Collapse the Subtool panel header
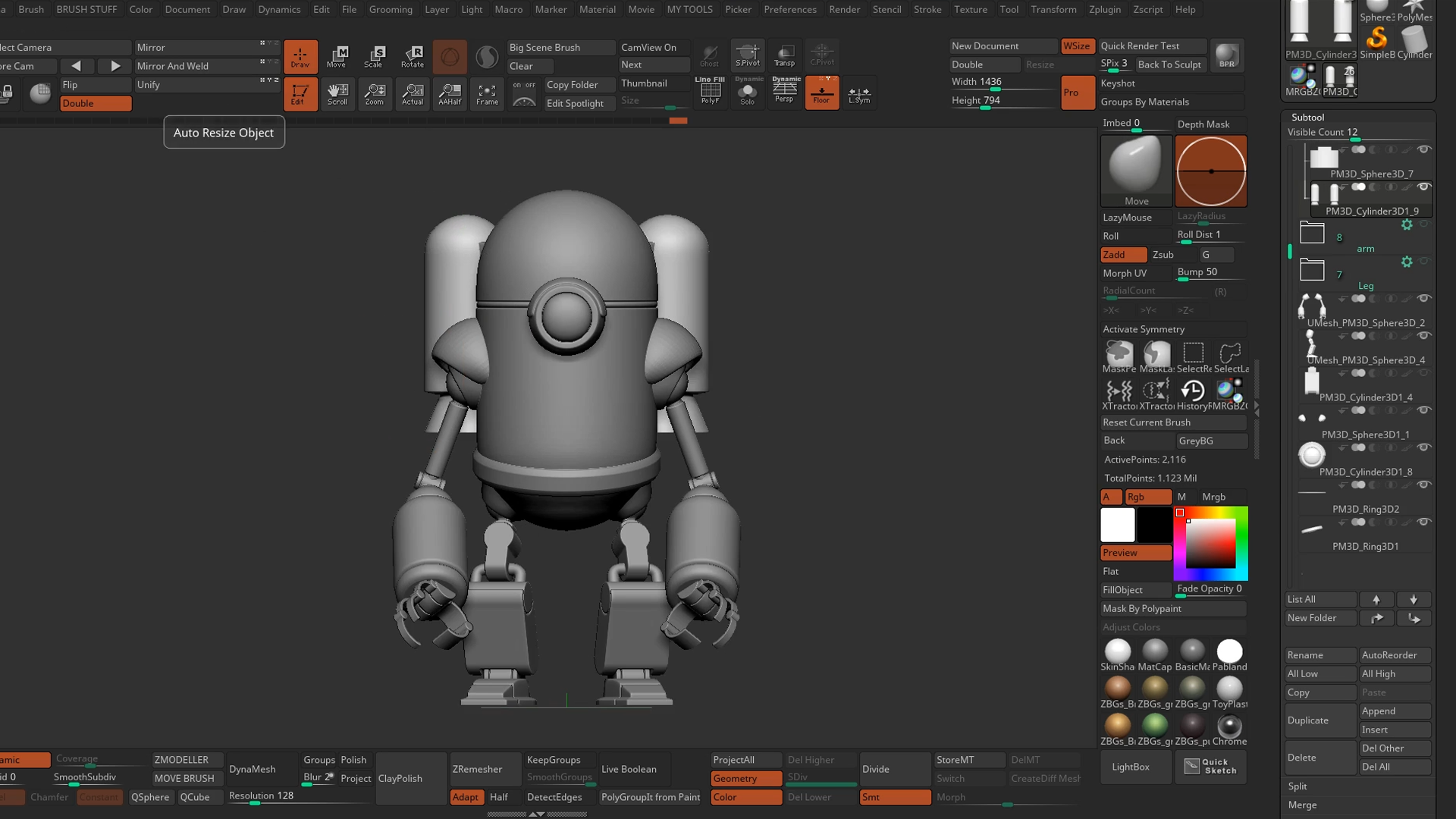Screen dimensions: 1456x819 (1307, 117)
